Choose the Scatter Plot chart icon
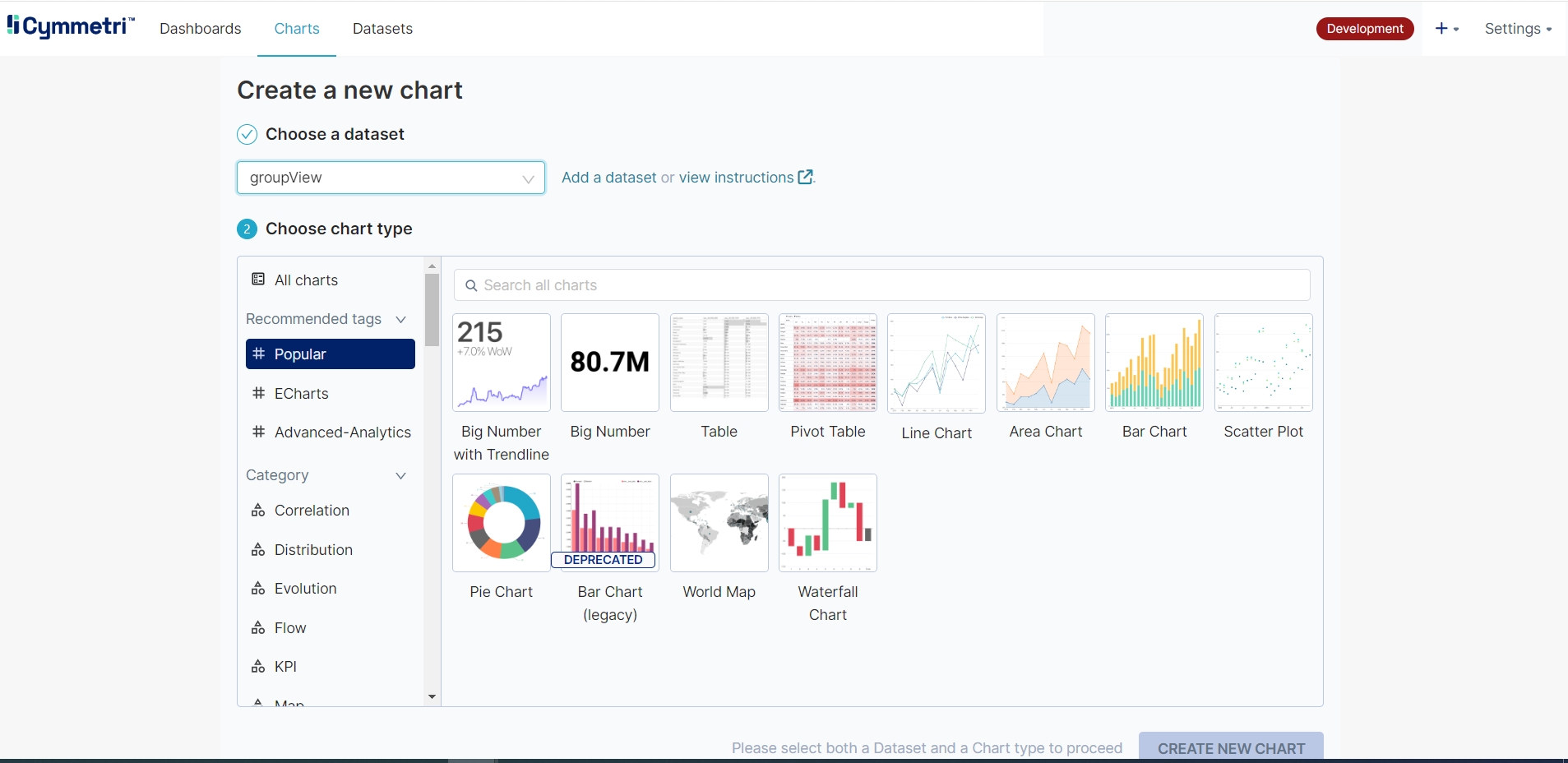1568x763 pixels. click(x=1263, y=363)
